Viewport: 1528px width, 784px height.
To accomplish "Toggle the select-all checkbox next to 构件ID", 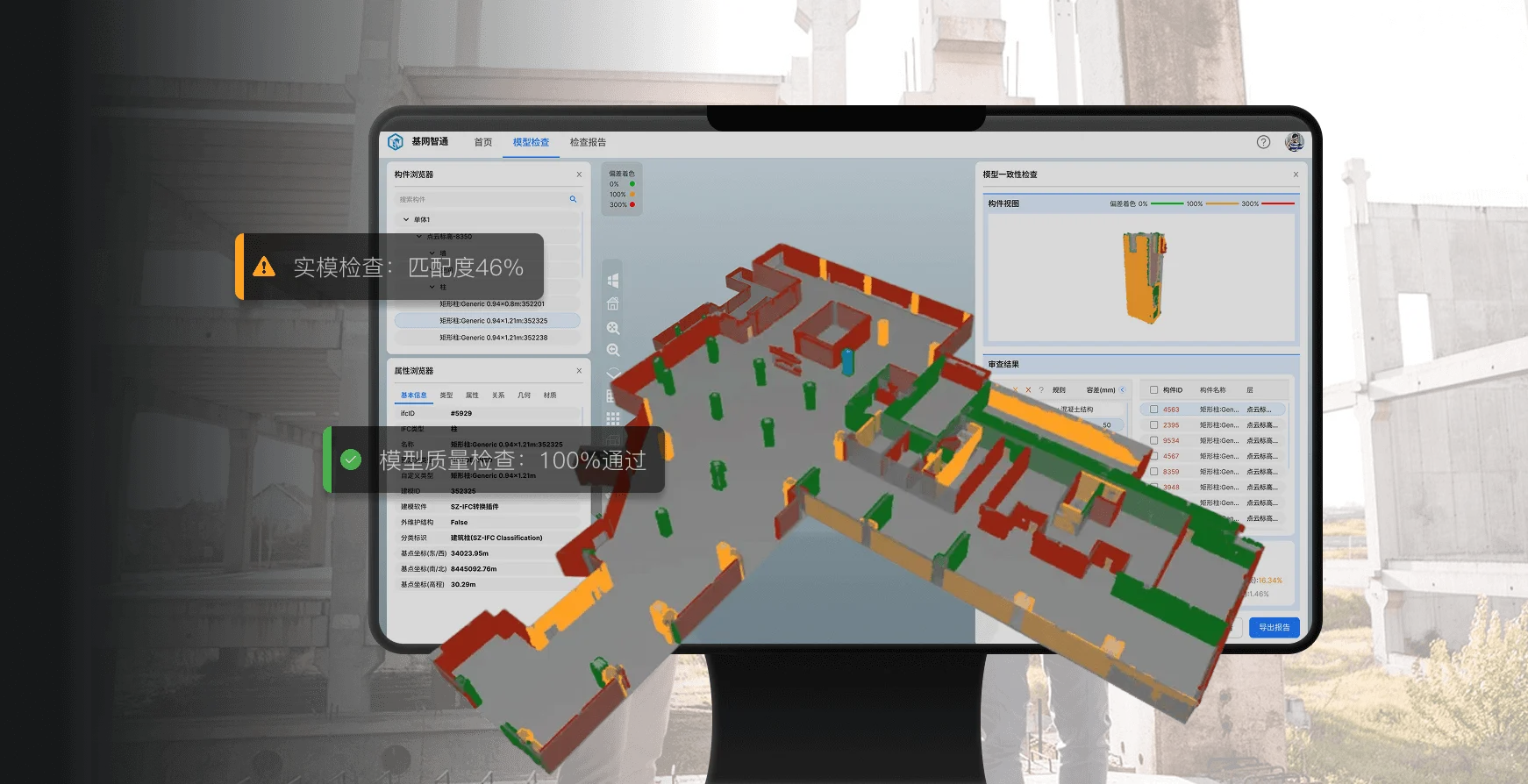I will click(x=1153, y=390).
